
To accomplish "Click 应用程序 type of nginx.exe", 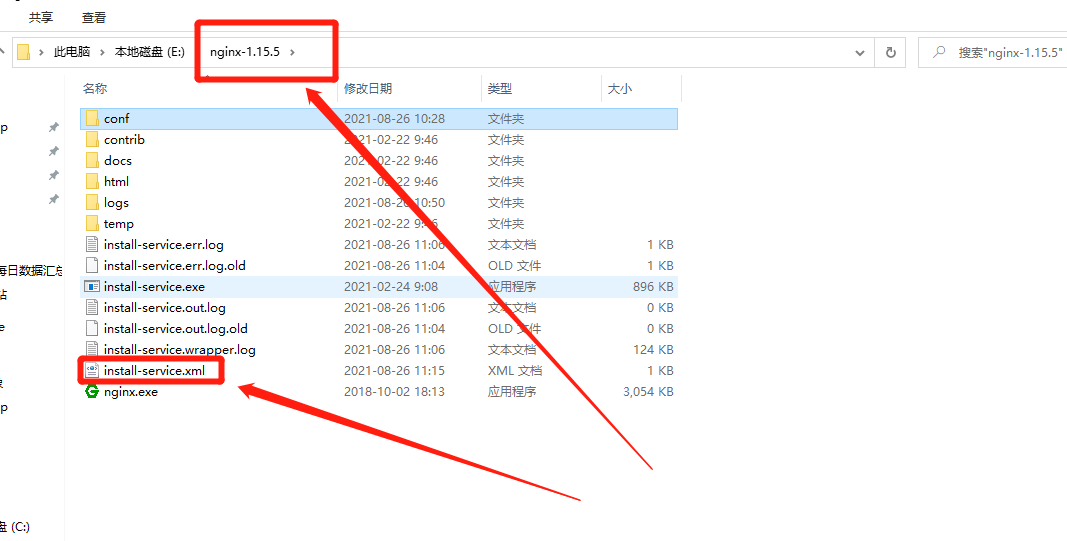I will pyautogui.click(x=512, y=392).
